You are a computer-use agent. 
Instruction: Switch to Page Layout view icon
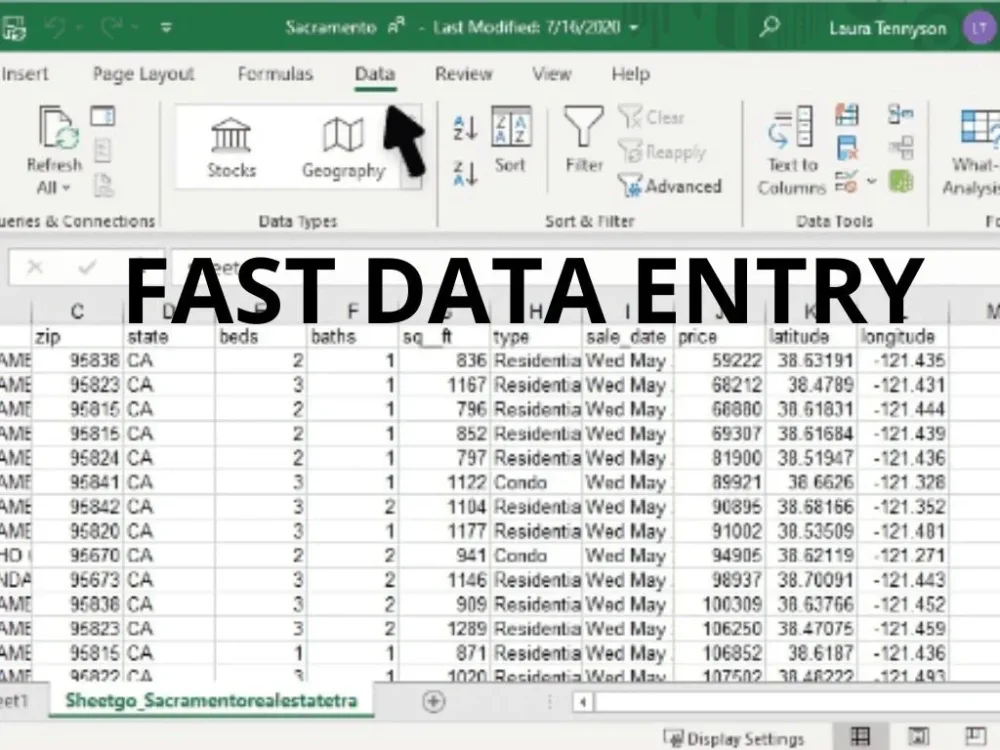coord(918,737)
